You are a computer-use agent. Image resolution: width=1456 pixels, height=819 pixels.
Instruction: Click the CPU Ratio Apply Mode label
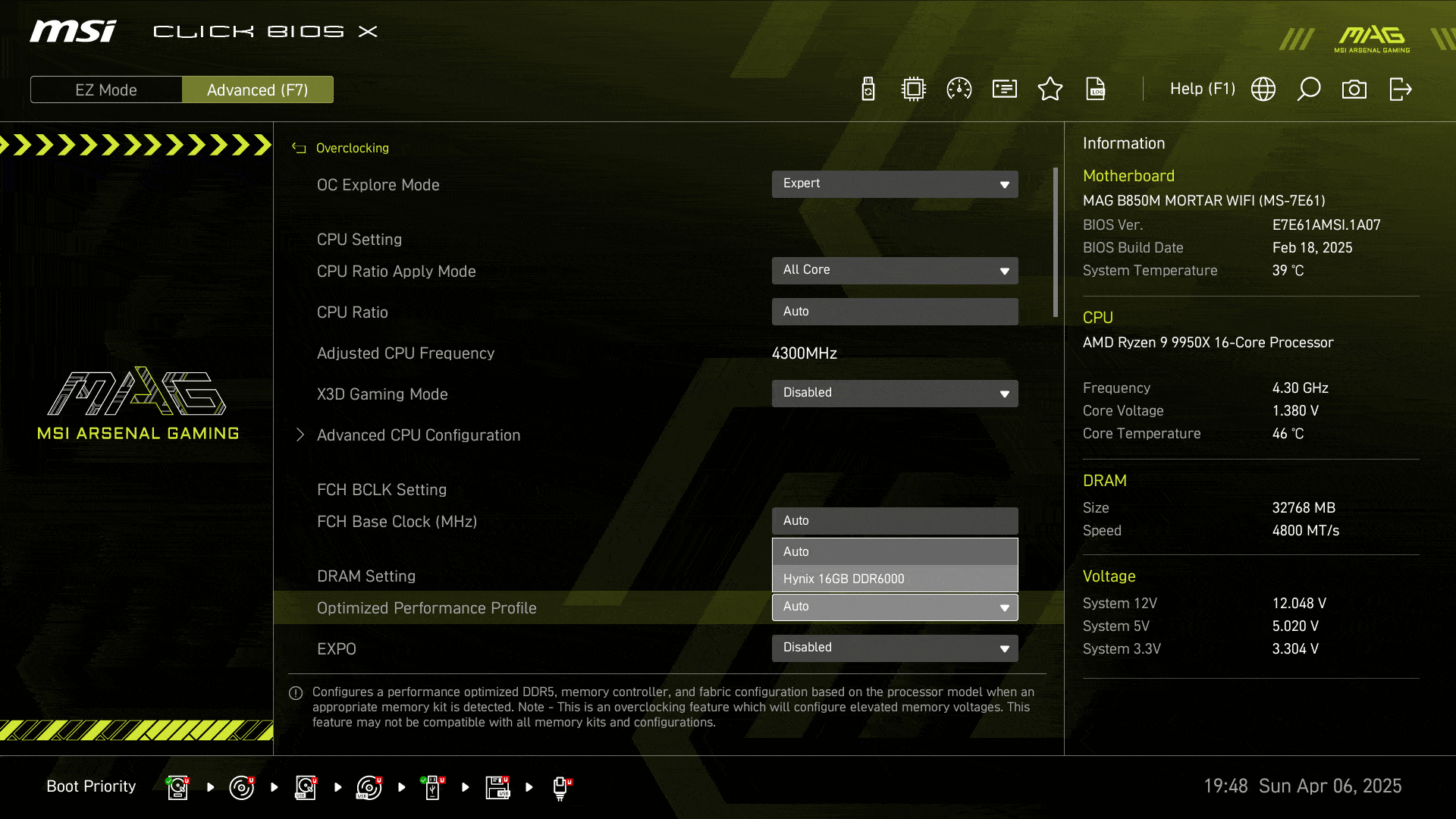396,271
